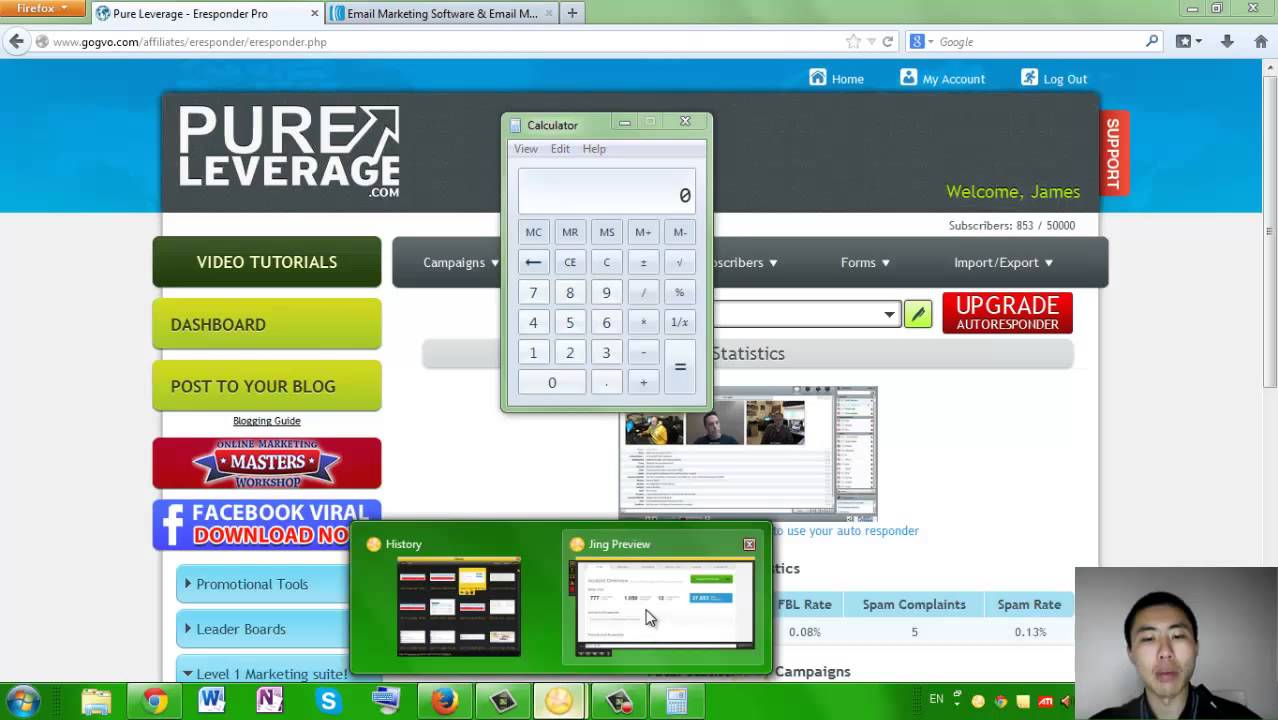The width and height of the screenshot is (1278, 720).
Task: Click the History window thumbnail preview
Action: pos(459,607)
